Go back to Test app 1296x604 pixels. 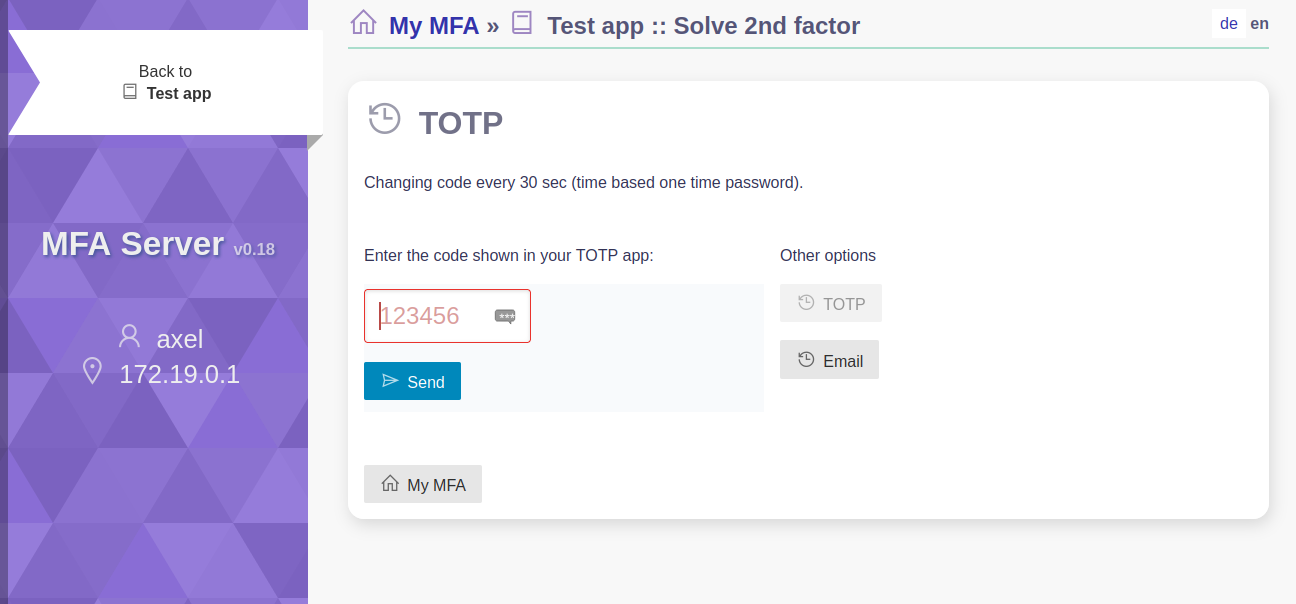point(165,82)
